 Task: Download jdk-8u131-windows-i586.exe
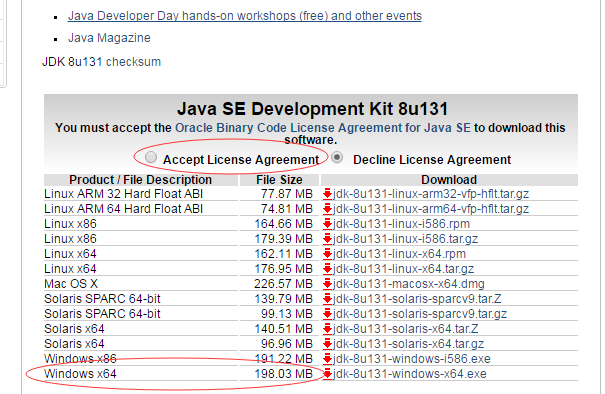pyautogui.click(x=412, y=359)
